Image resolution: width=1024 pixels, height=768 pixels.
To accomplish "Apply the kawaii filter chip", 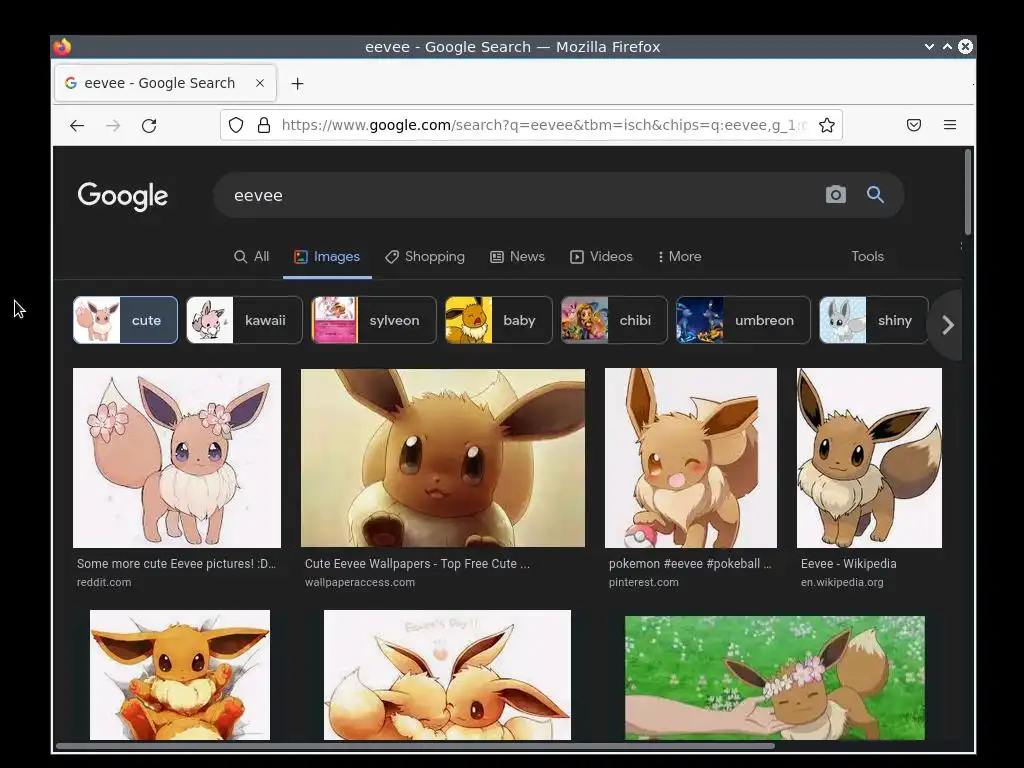I will coord(244,320).
